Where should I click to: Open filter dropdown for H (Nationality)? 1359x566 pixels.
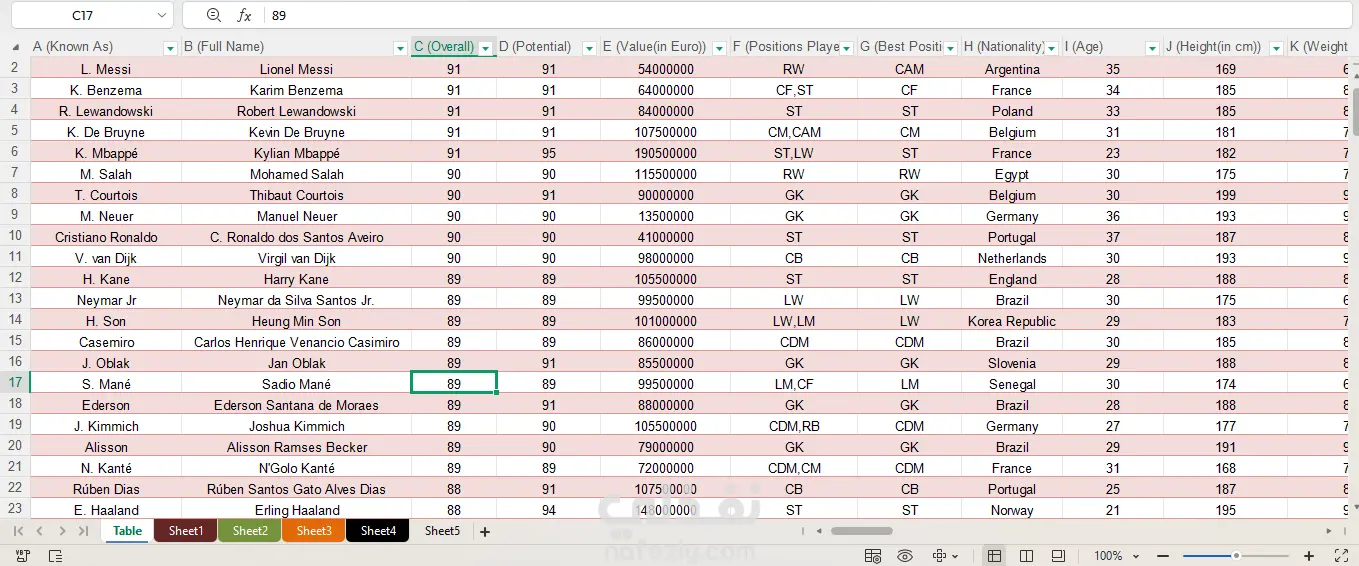(x=1051, y=48)
